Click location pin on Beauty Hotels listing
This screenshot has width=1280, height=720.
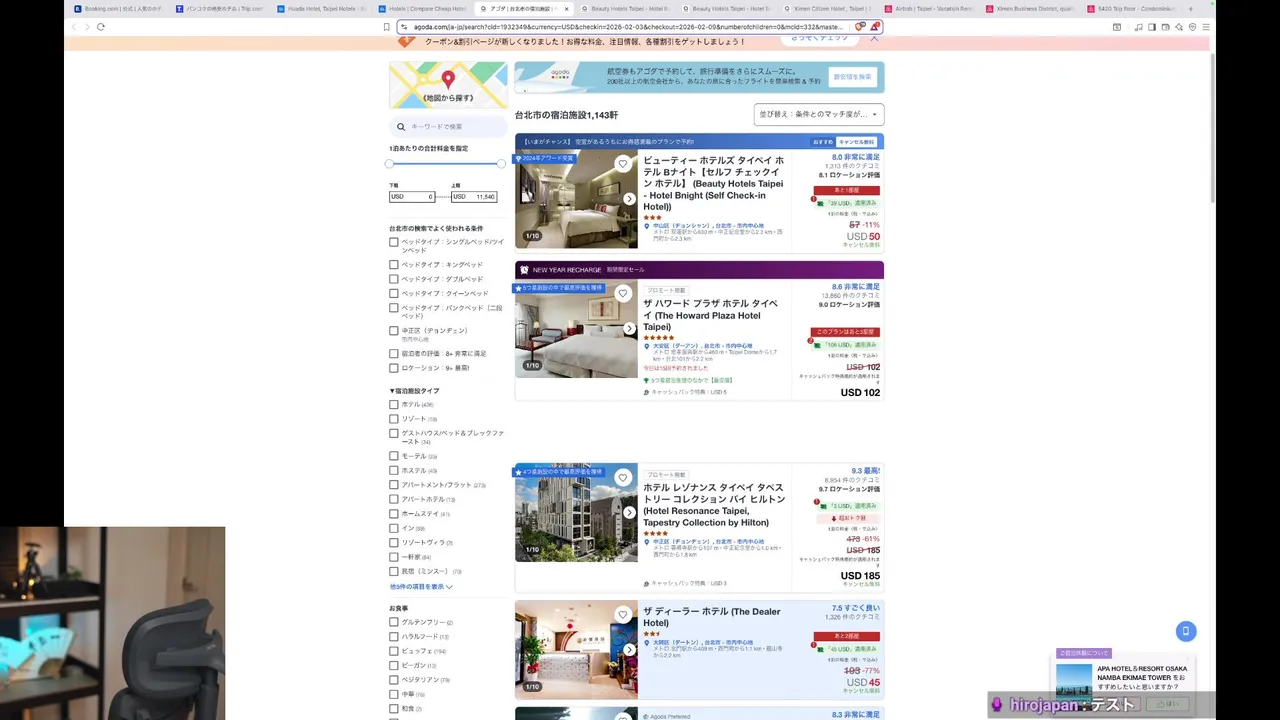click(x=647, y=226)
